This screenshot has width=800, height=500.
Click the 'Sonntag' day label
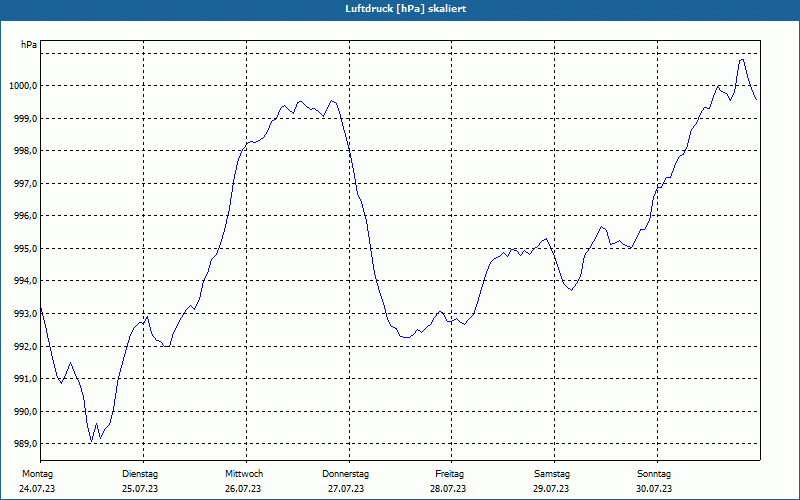click(x=654, y=474)
